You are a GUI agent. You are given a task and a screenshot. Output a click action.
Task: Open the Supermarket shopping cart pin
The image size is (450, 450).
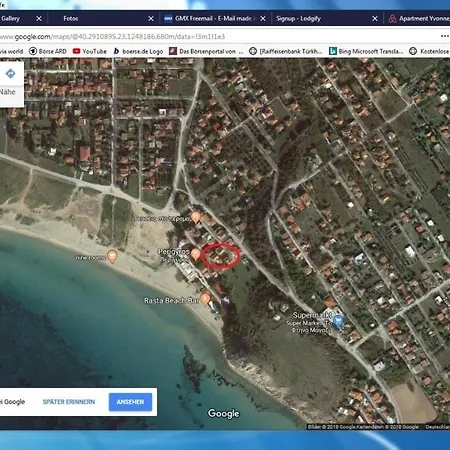tap(339, 321)
